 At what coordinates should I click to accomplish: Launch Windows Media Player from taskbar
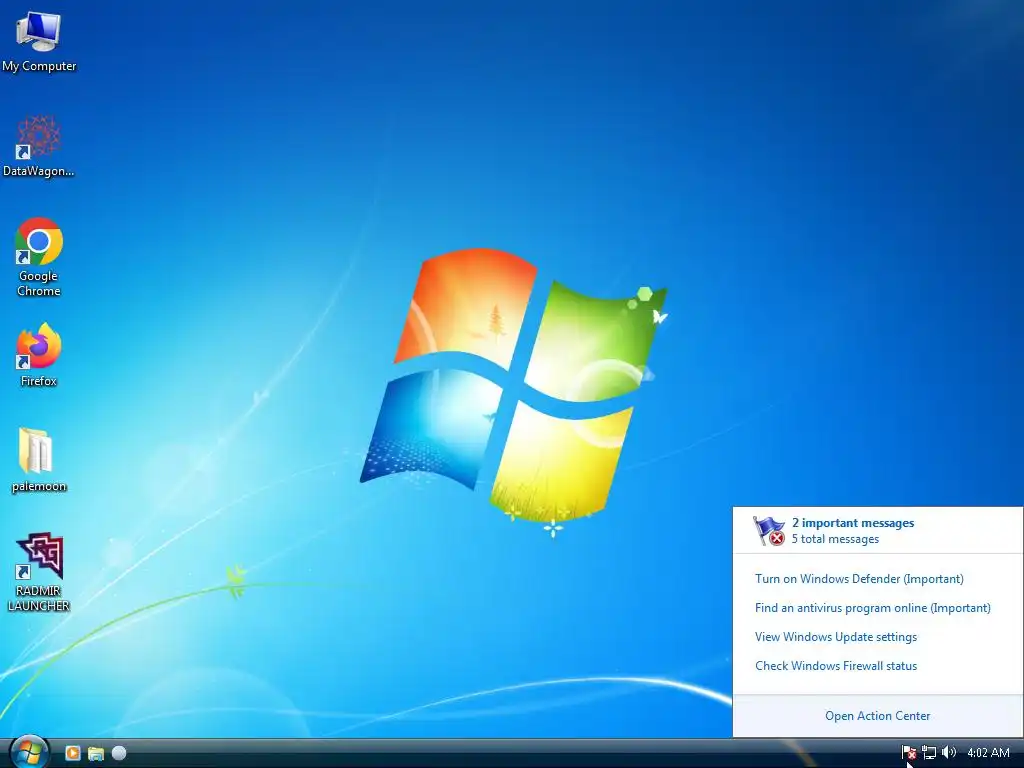(x=72, y=753)
